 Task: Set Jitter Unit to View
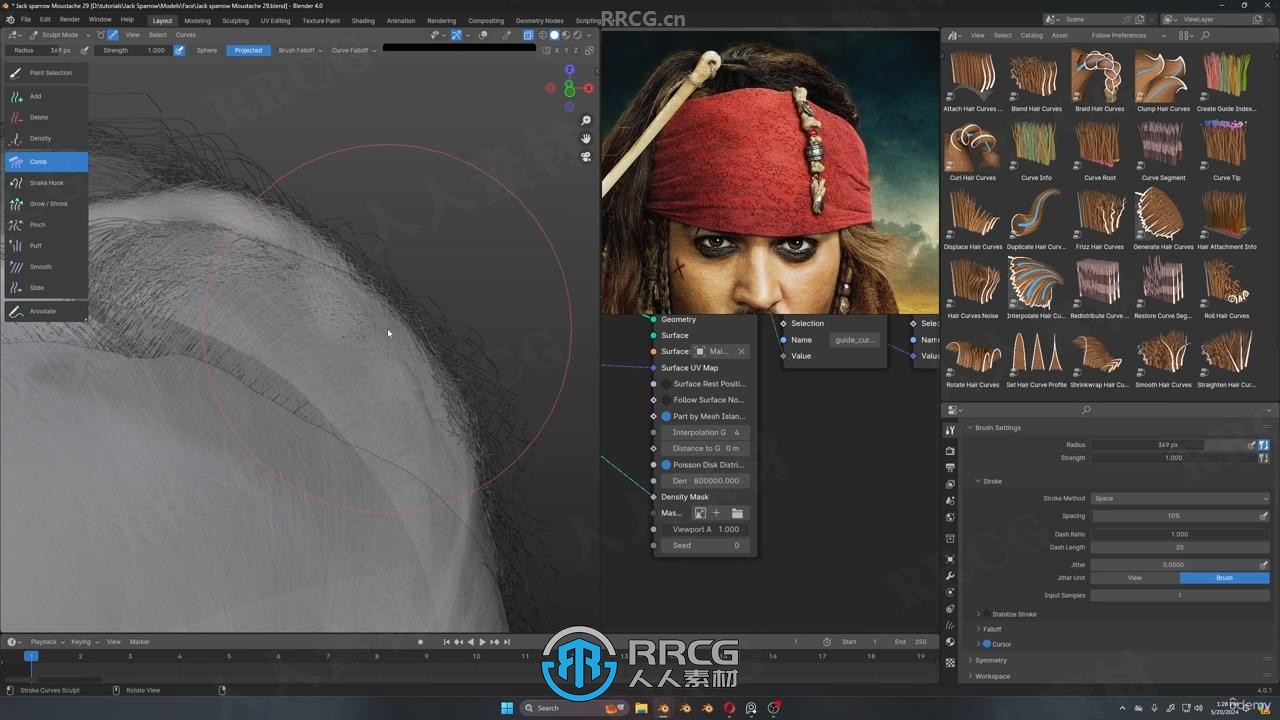(x=1135, y=578)
